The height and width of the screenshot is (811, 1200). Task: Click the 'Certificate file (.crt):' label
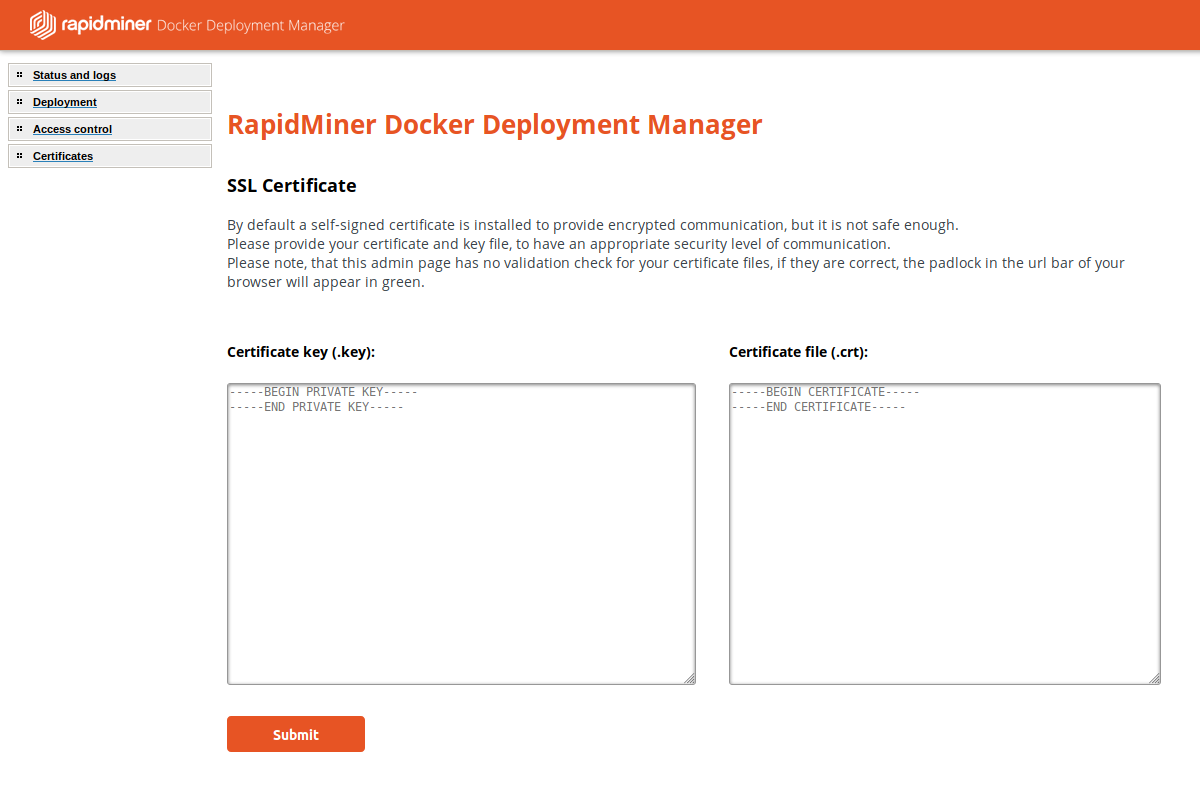click(798, 352)
